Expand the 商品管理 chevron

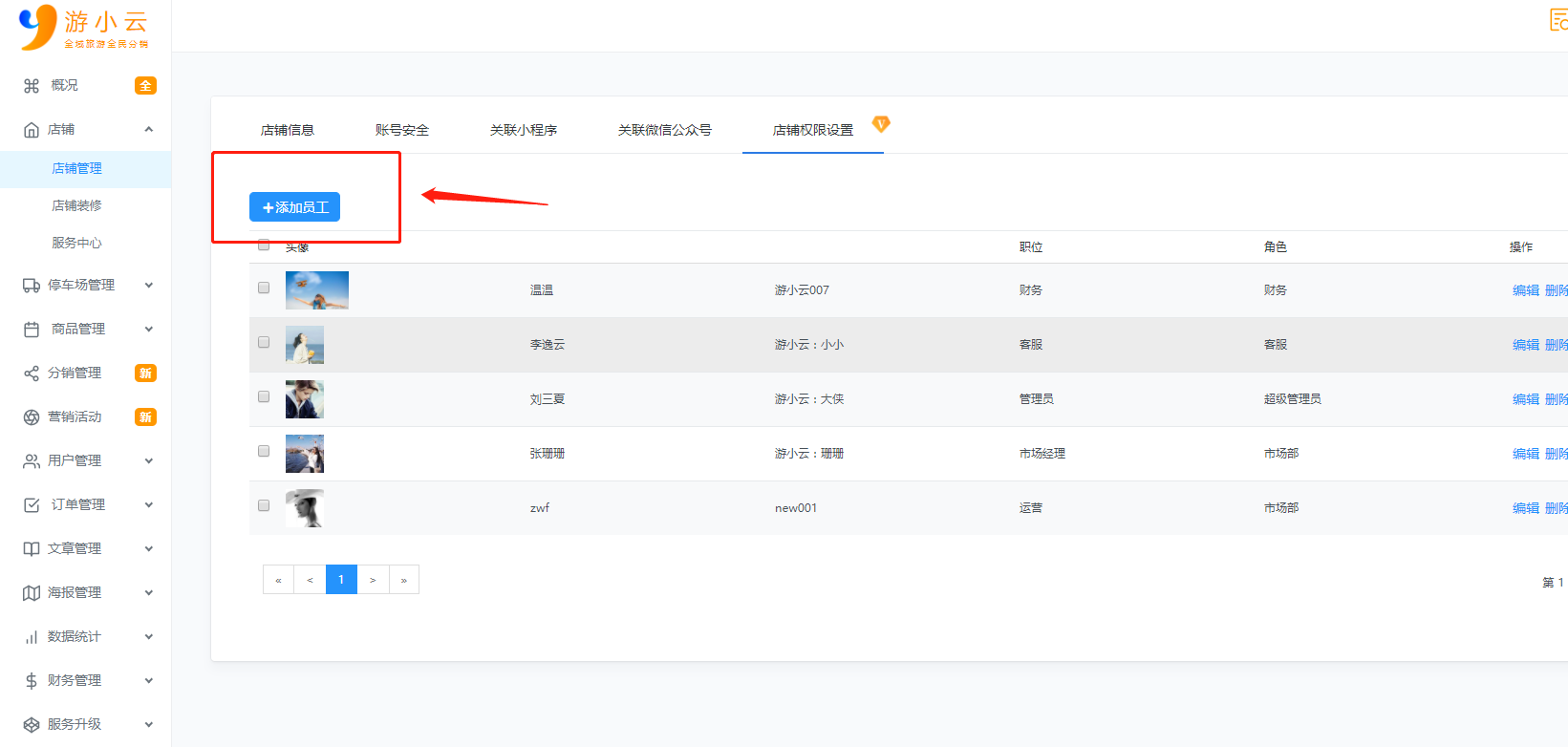click(x=149, y=330)
